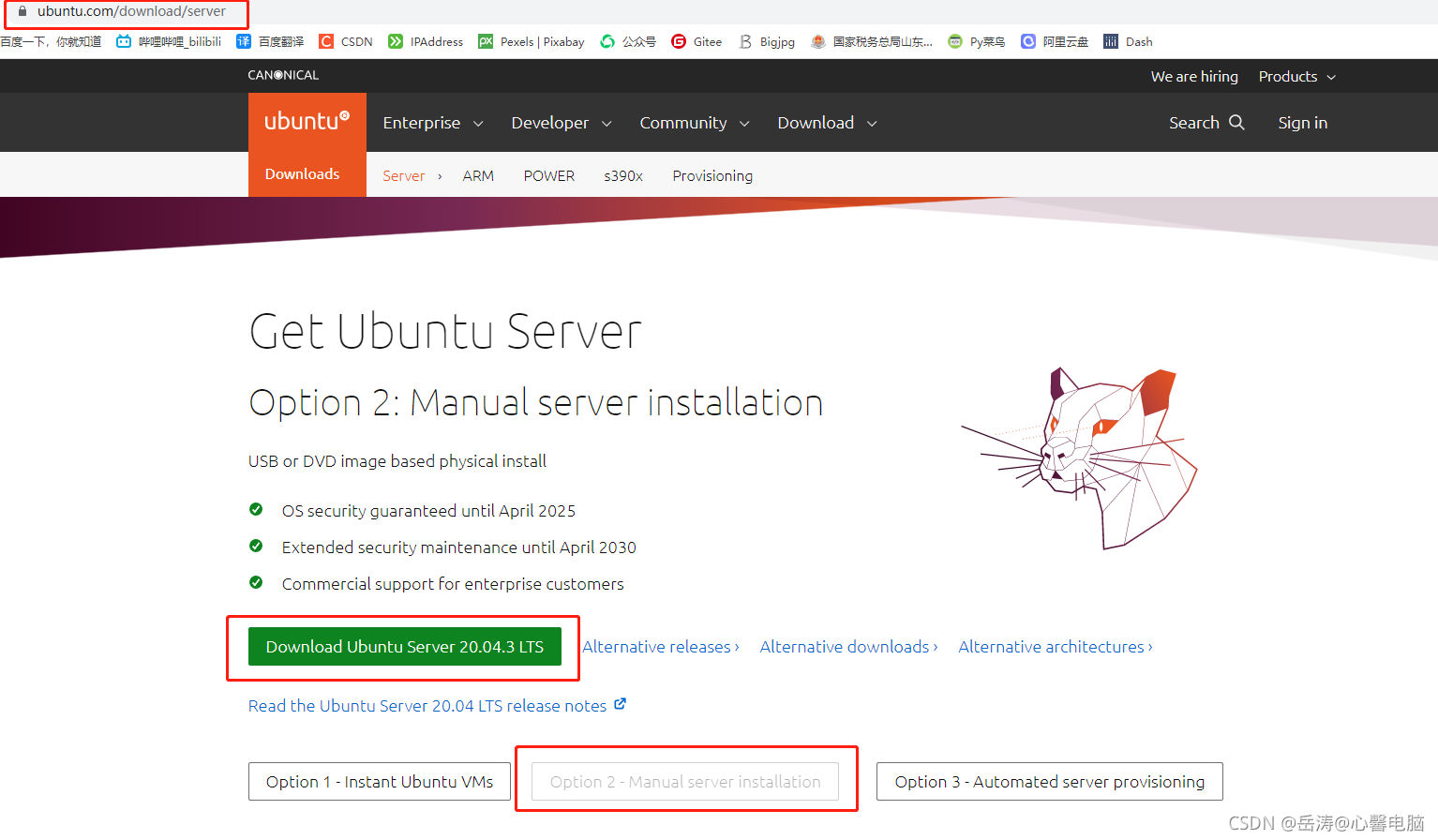Choose Option 1 - Instant Ubuntu VMs
This screenshot has height=840, width=1438.
[380, 781]
